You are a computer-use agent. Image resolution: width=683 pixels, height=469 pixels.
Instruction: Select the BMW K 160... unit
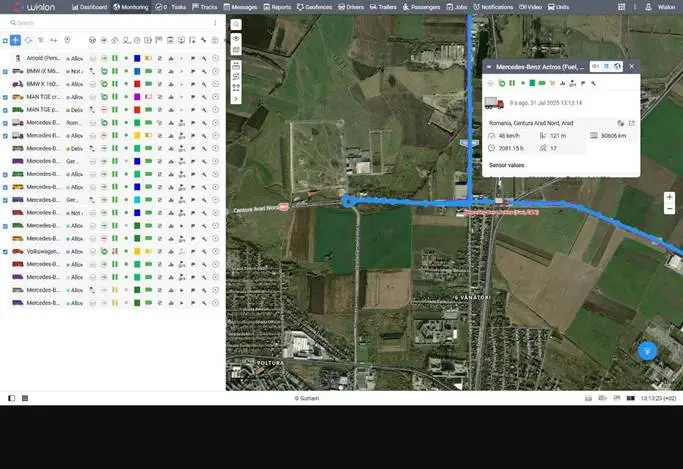(x=42, y=84)
